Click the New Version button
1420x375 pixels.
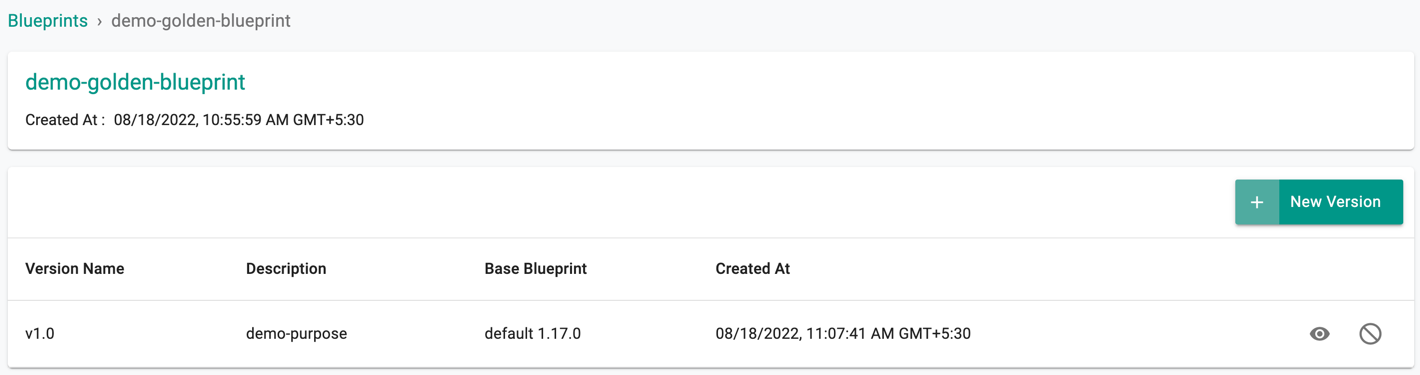(1319, 202)
